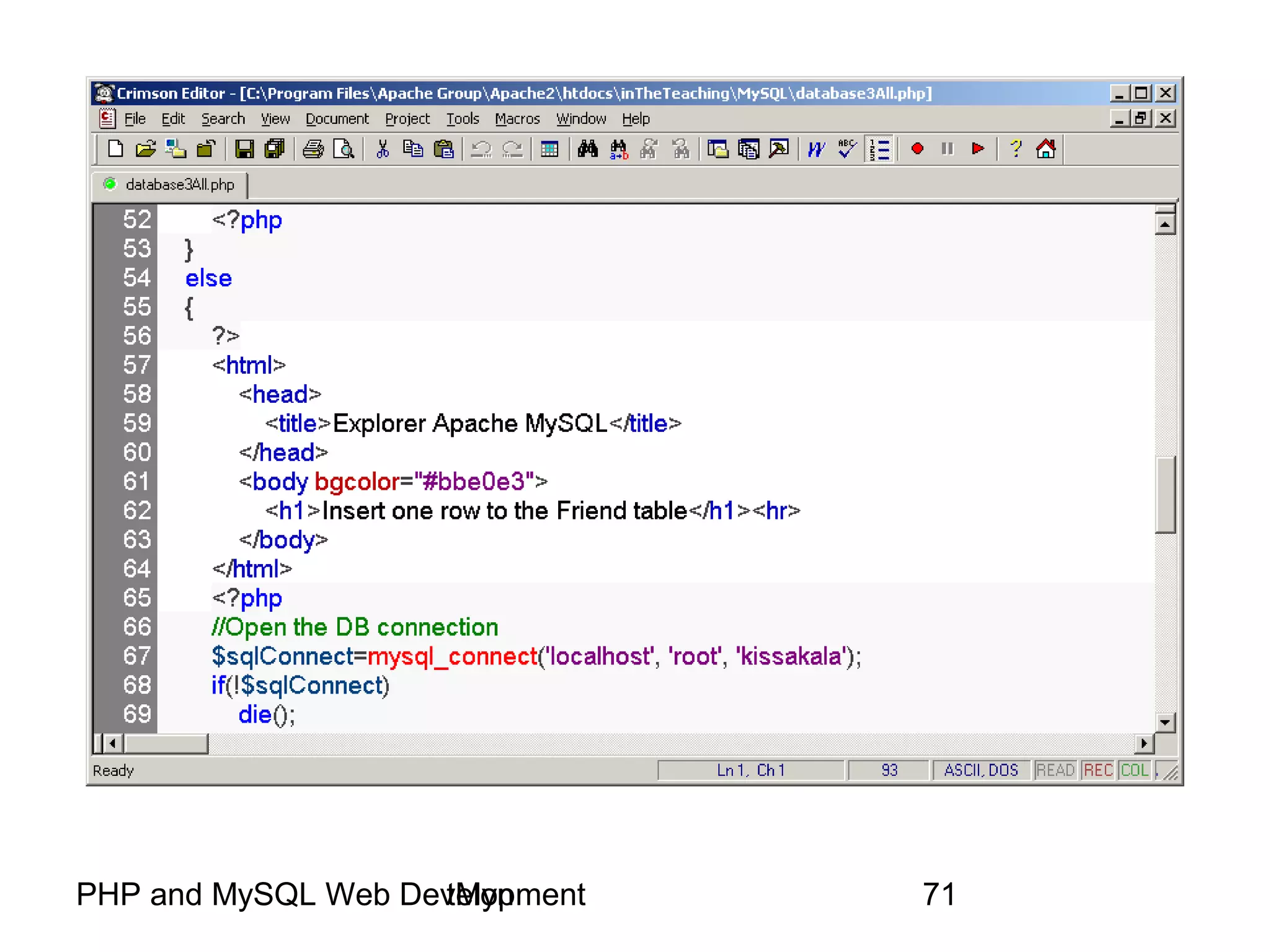Run ABC spell check
1270x952 pixels.
(x=847, y=149)
